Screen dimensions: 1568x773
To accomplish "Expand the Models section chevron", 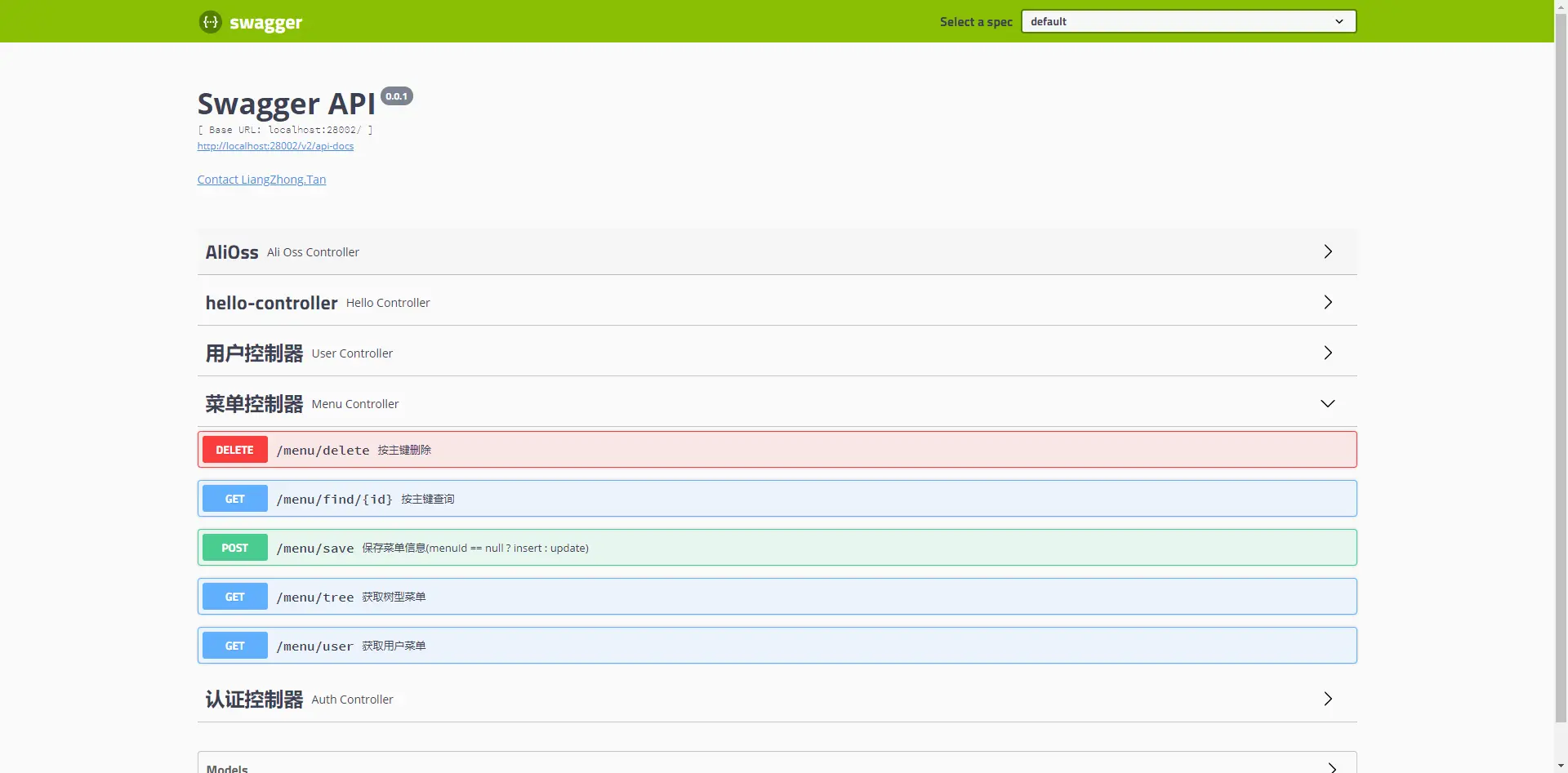I will (1332, 768).
